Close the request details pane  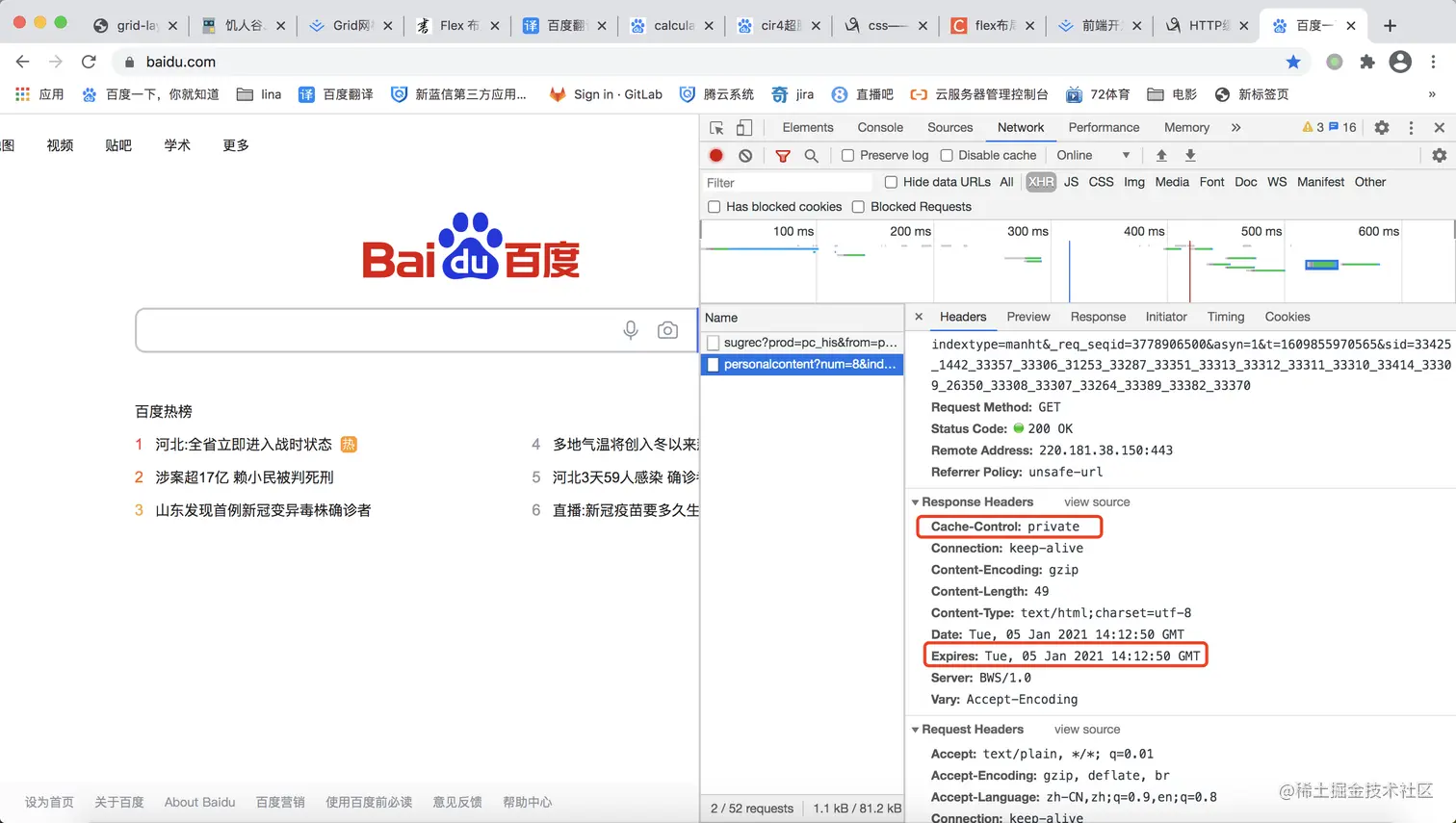pos(919,317)
